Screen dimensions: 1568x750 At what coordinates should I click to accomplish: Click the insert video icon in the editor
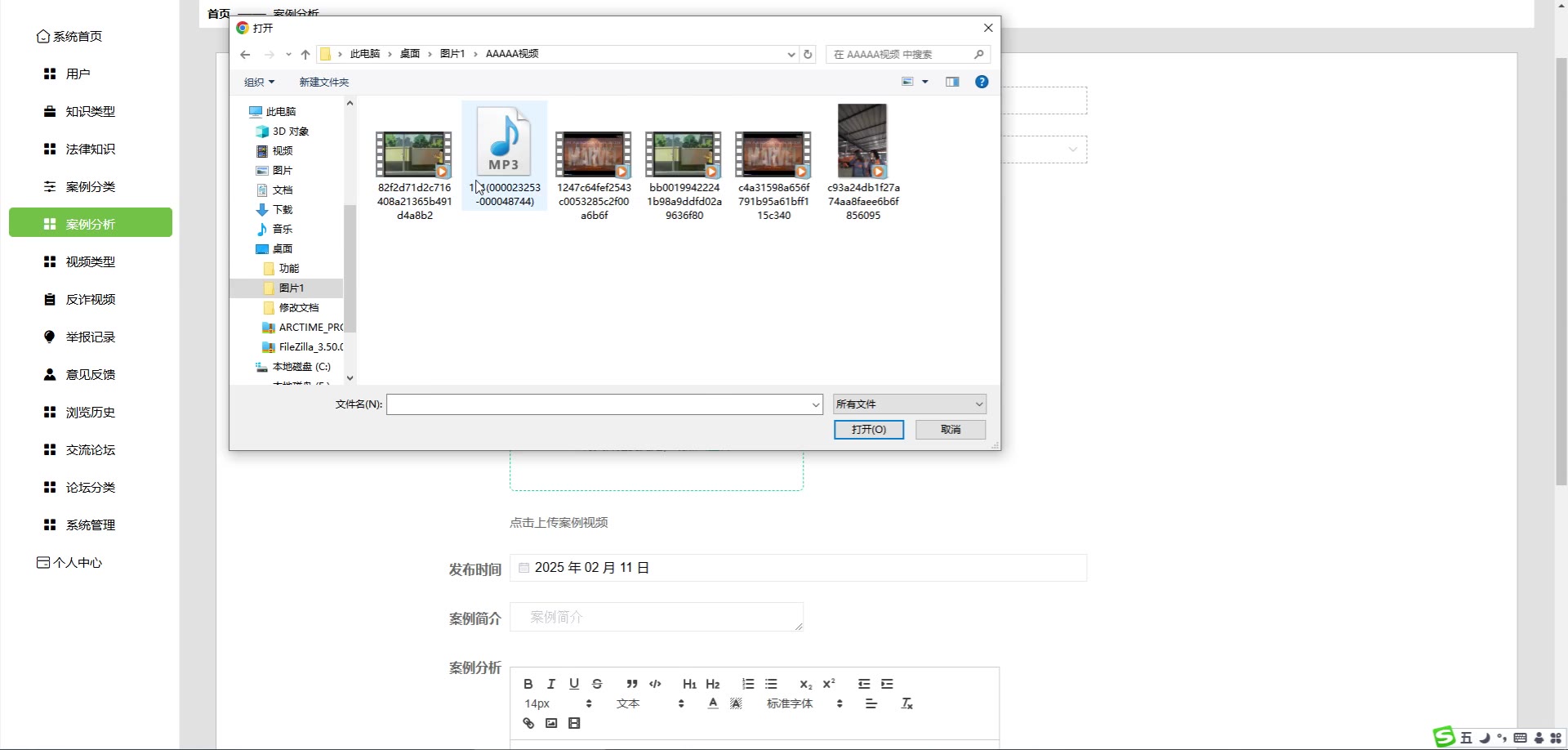(x=574, y=723)
